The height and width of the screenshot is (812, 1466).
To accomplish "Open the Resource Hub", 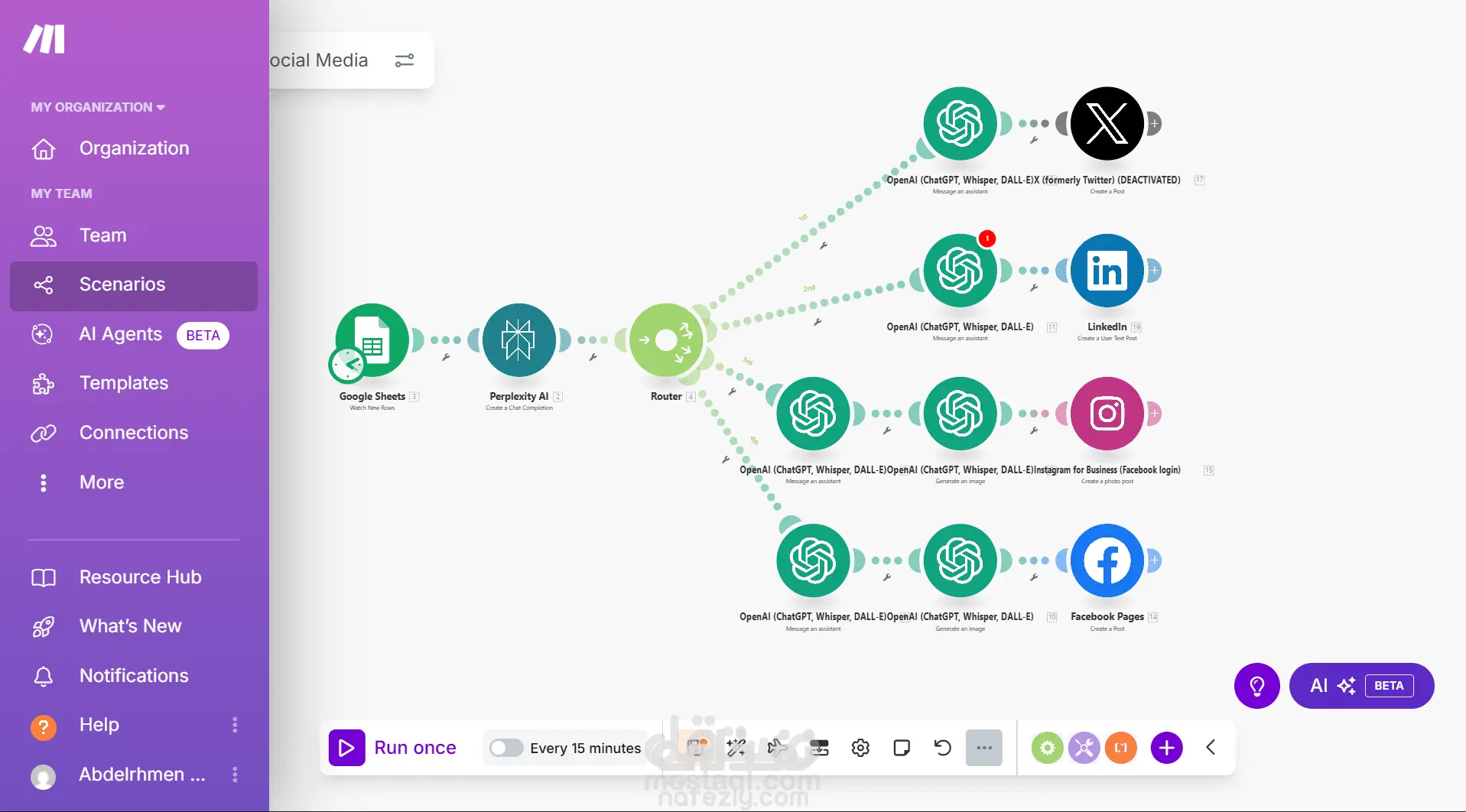I will coord(134,577).
